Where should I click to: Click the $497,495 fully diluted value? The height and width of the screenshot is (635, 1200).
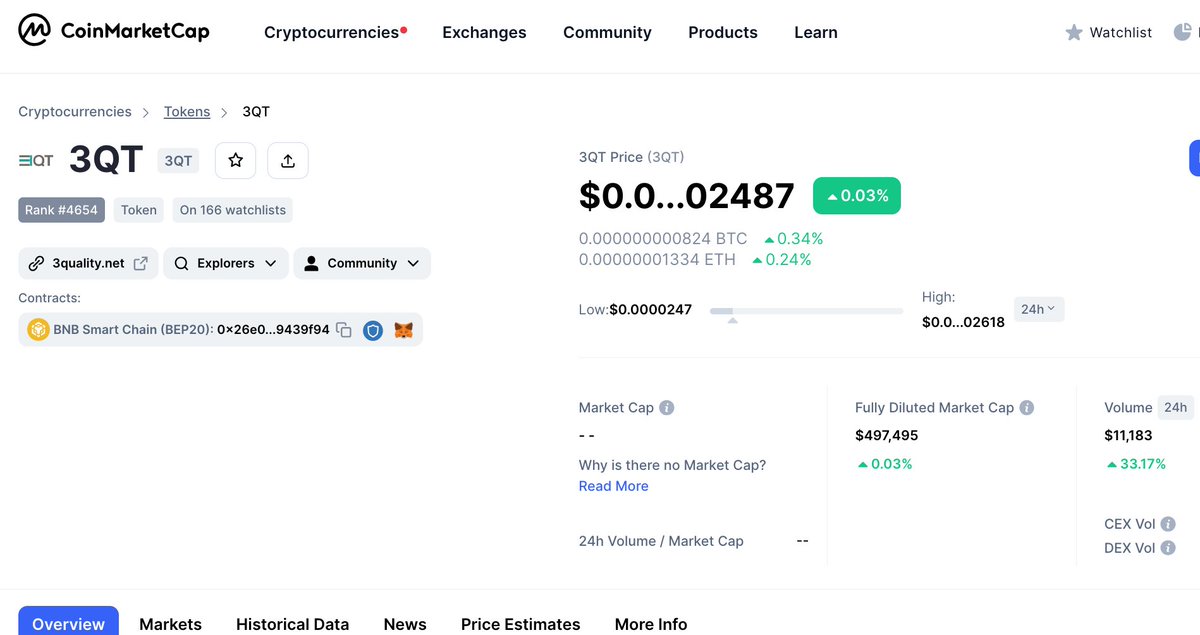(887, 435)
